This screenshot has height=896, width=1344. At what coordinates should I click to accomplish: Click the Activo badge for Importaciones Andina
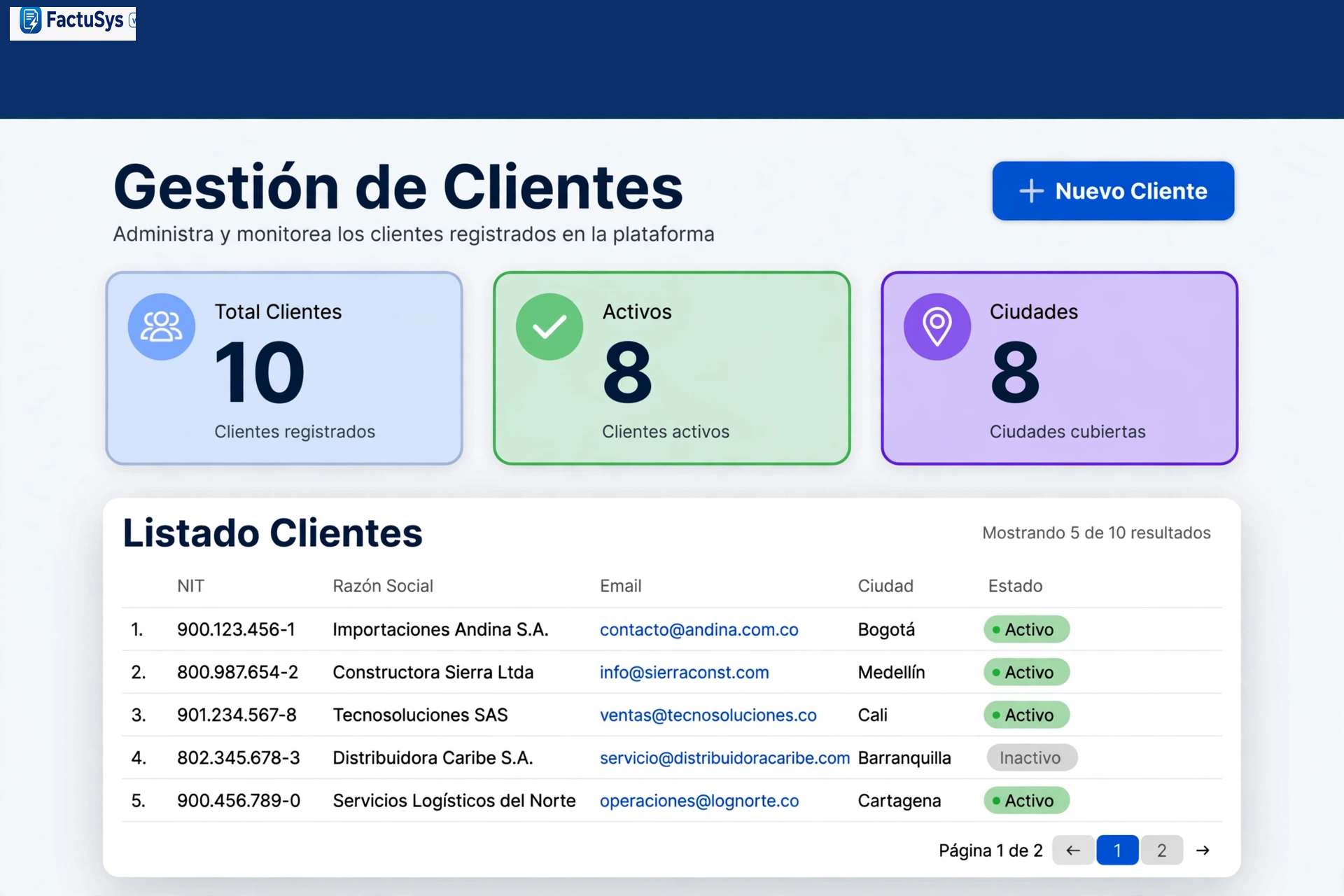pos(1027,629)
